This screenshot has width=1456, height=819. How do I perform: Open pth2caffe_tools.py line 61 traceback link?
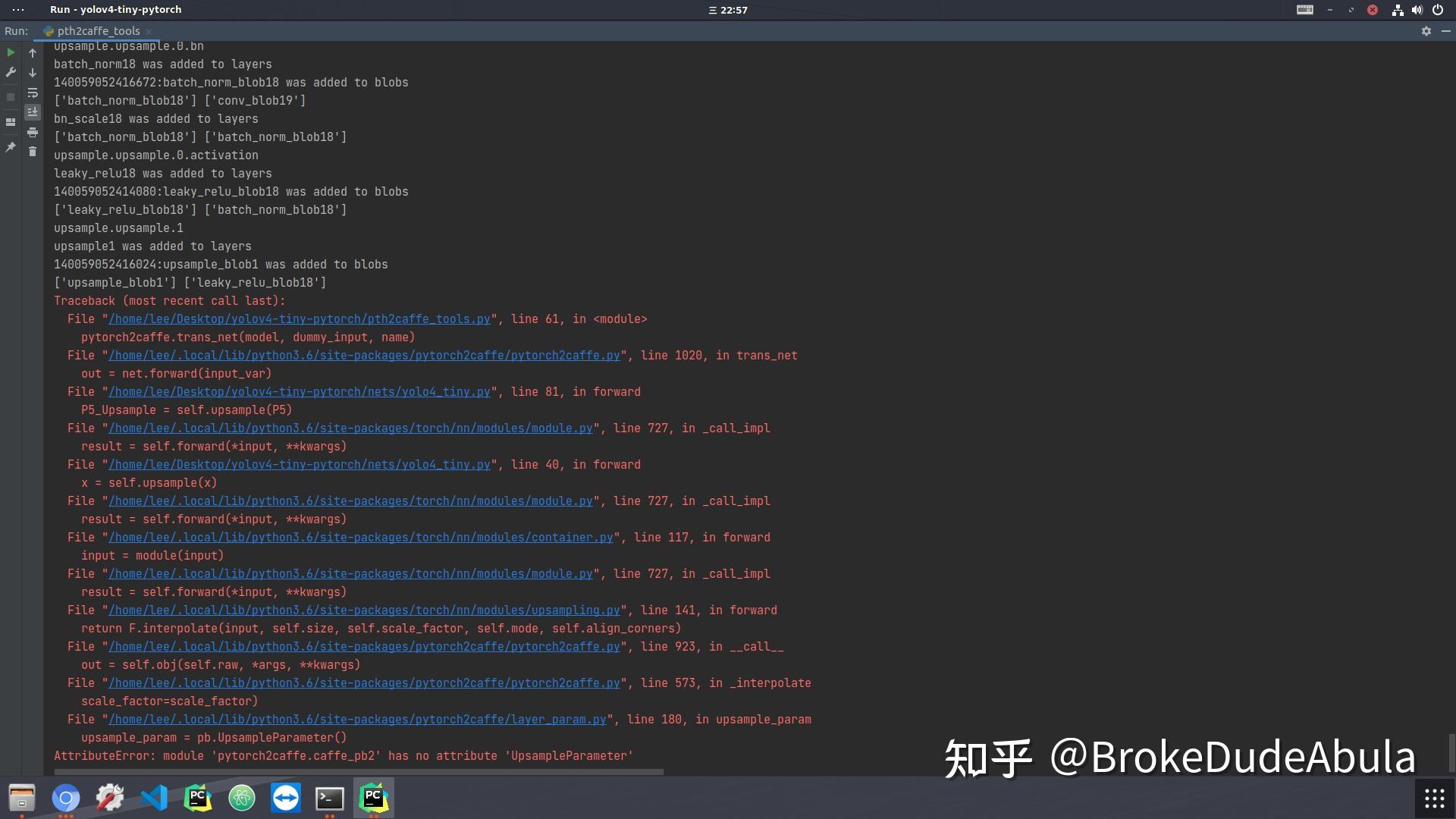[300, 319]
